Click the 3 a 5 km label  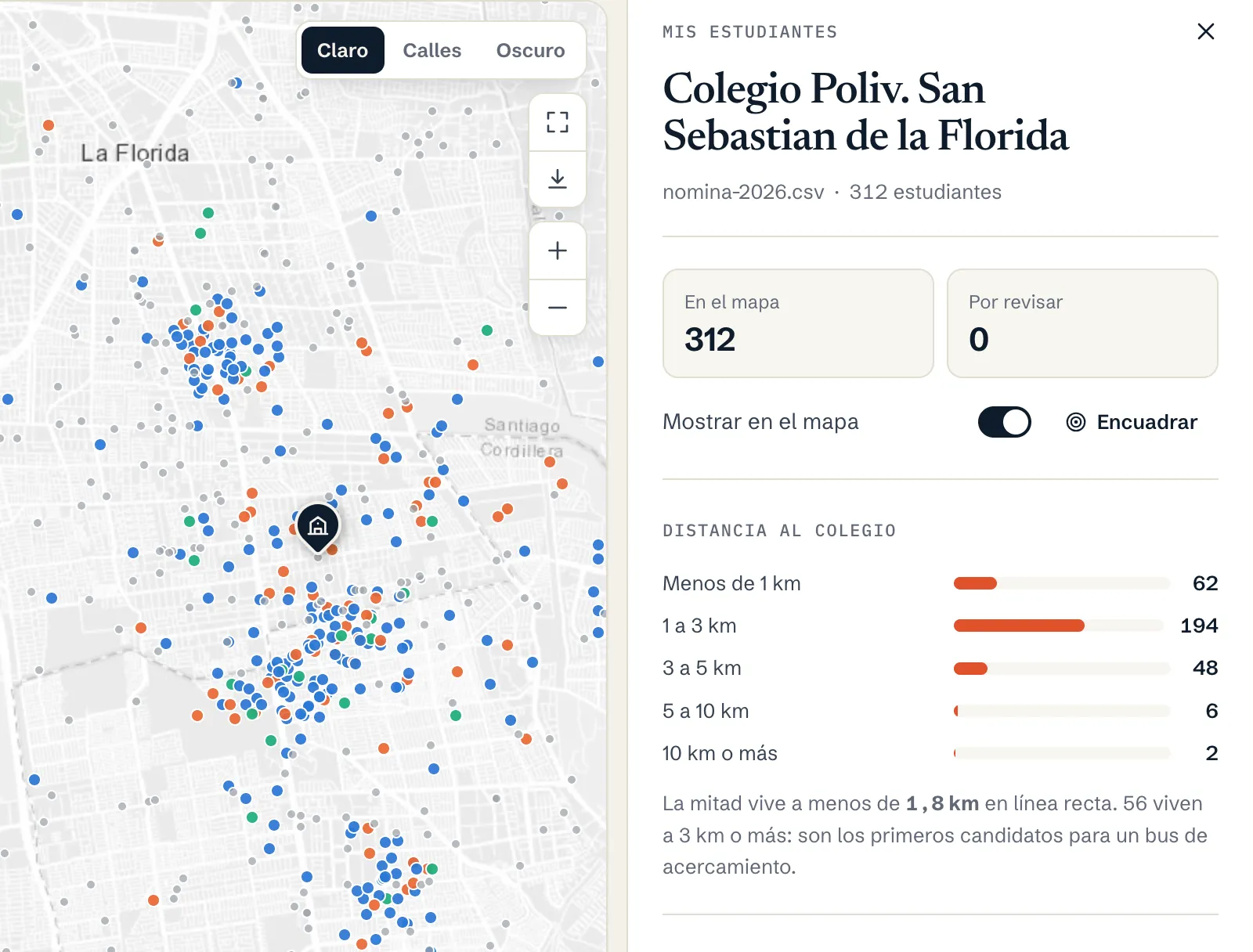702,668
